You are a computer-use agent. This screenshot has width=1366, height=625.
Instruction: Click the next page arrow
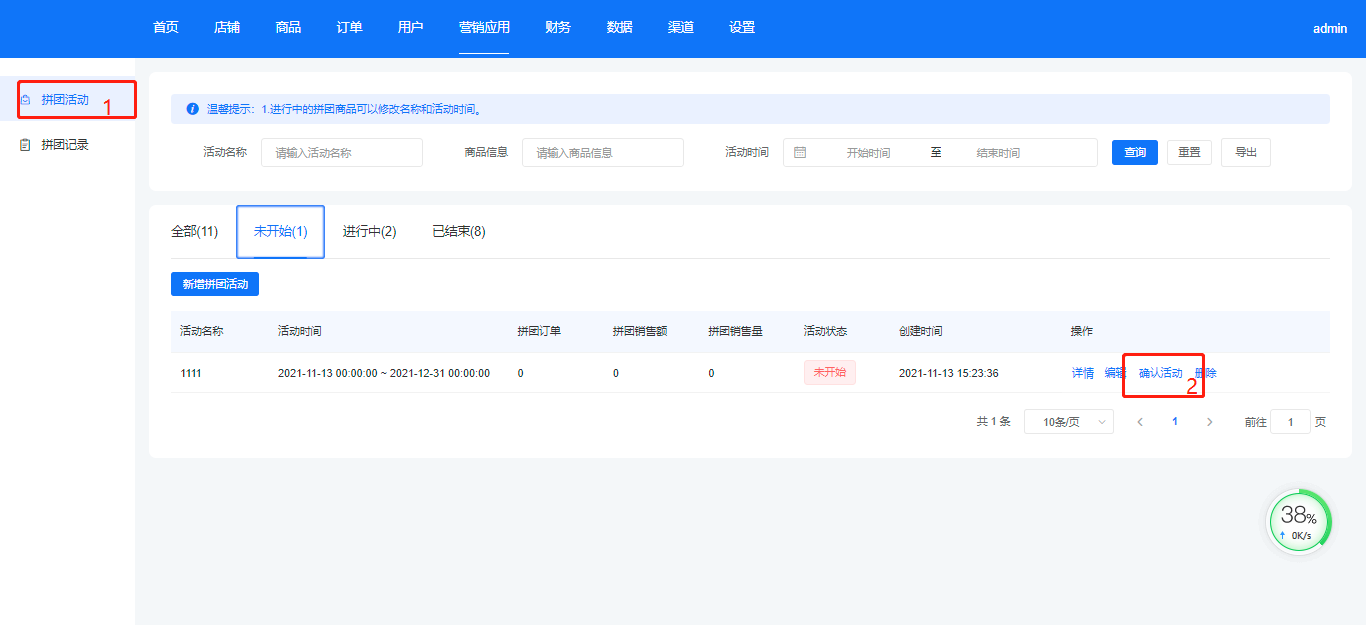pos(1209,422)
